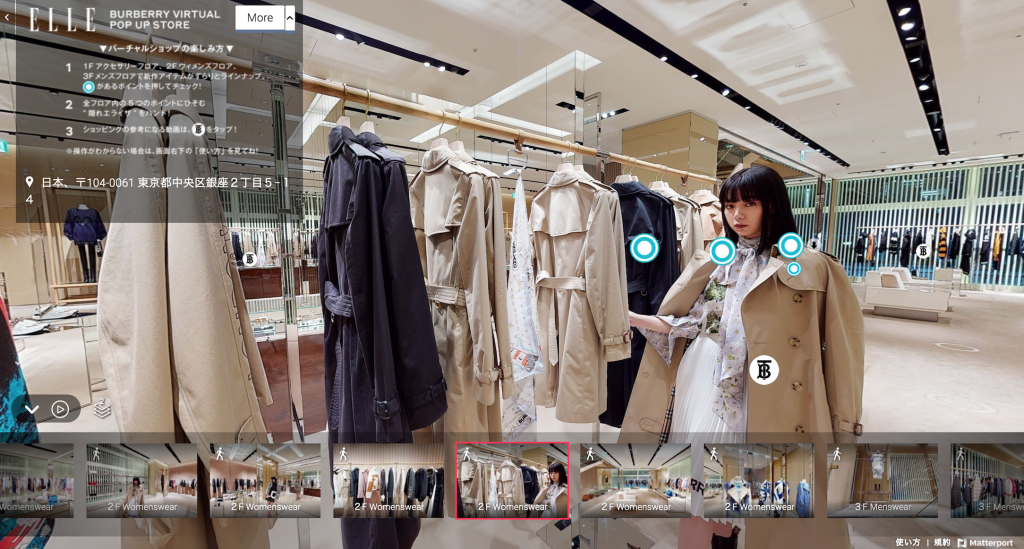Image resolution: width=1024 pixels, height=549 pixels.
Task: Collapse the highlight reel with down chevron
Action: [x=32, y=409]
